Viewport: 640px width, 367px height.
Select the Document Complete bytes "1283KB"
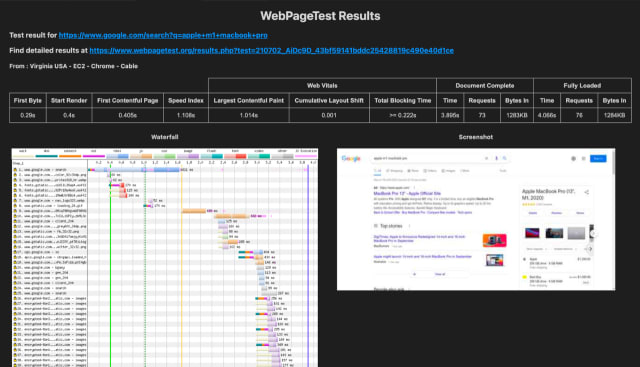tap(517, 115)
